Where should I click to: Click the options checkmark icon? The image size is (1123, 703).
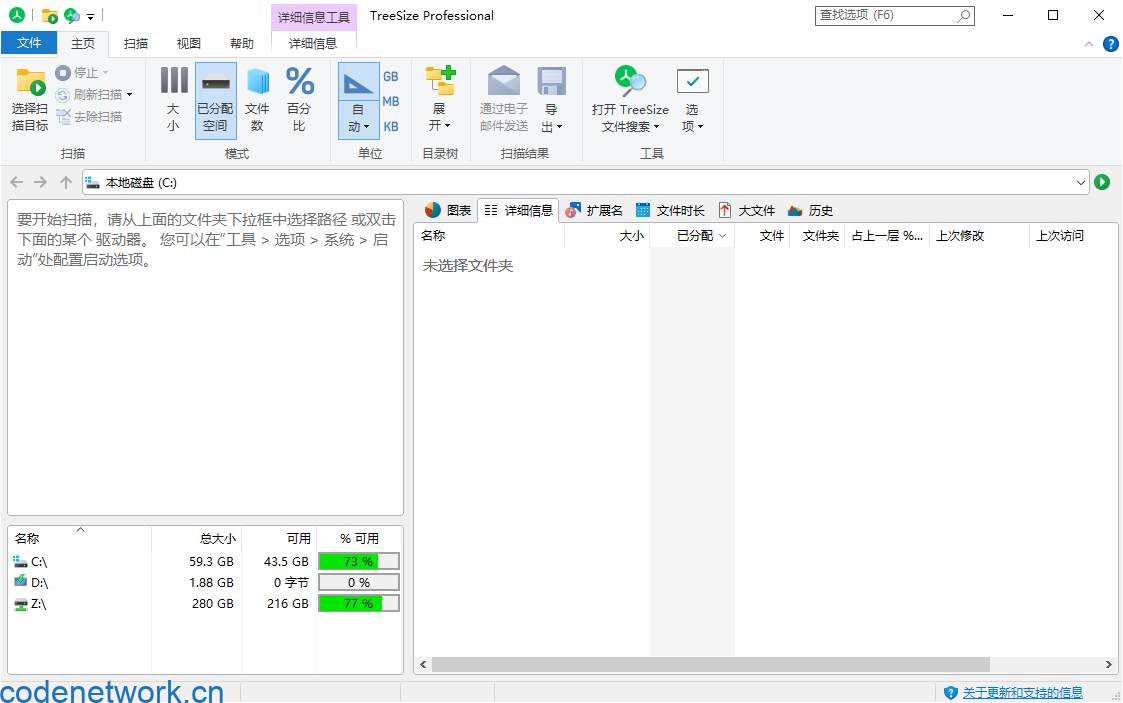coord(692,81)
